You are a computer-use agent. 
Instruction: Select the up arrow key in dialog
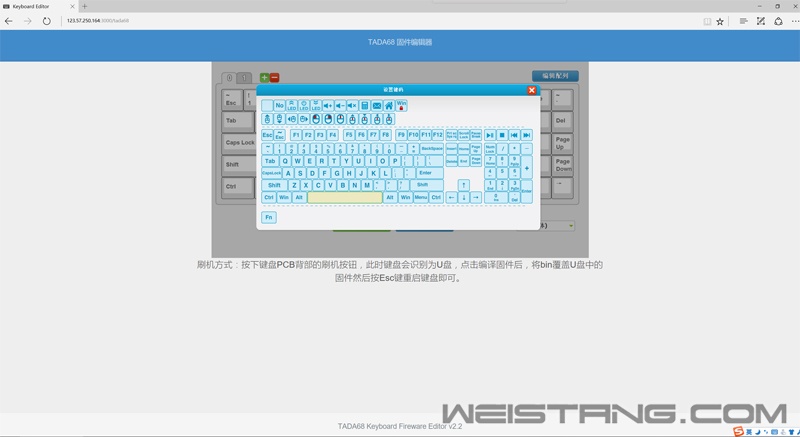pos(464,185)
